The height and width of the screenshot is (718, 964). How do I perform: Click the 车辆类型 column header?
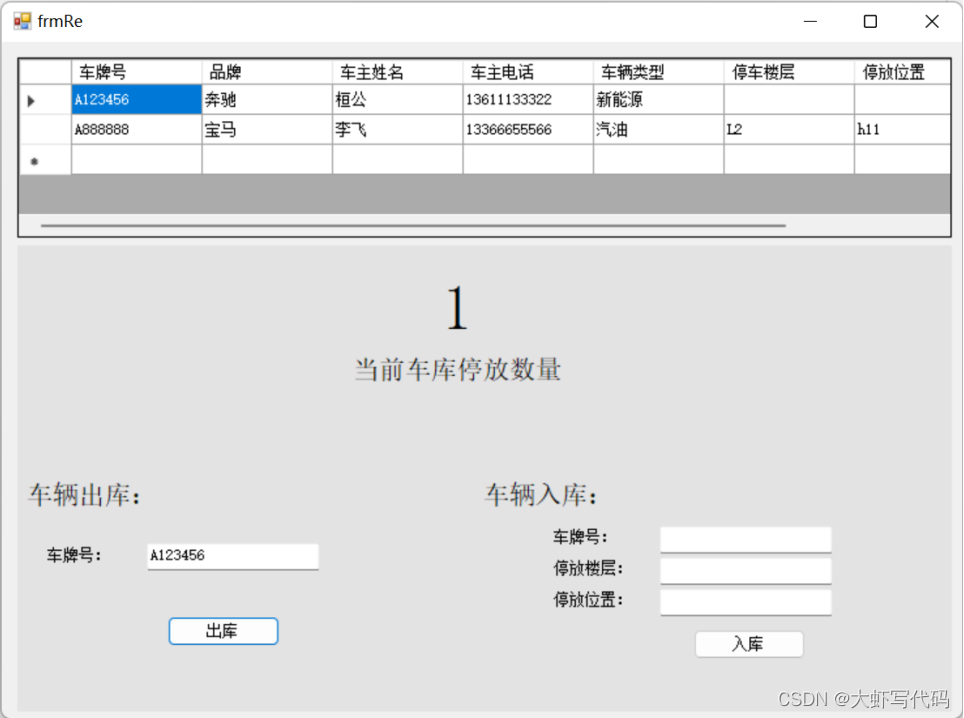click(658, 72)
